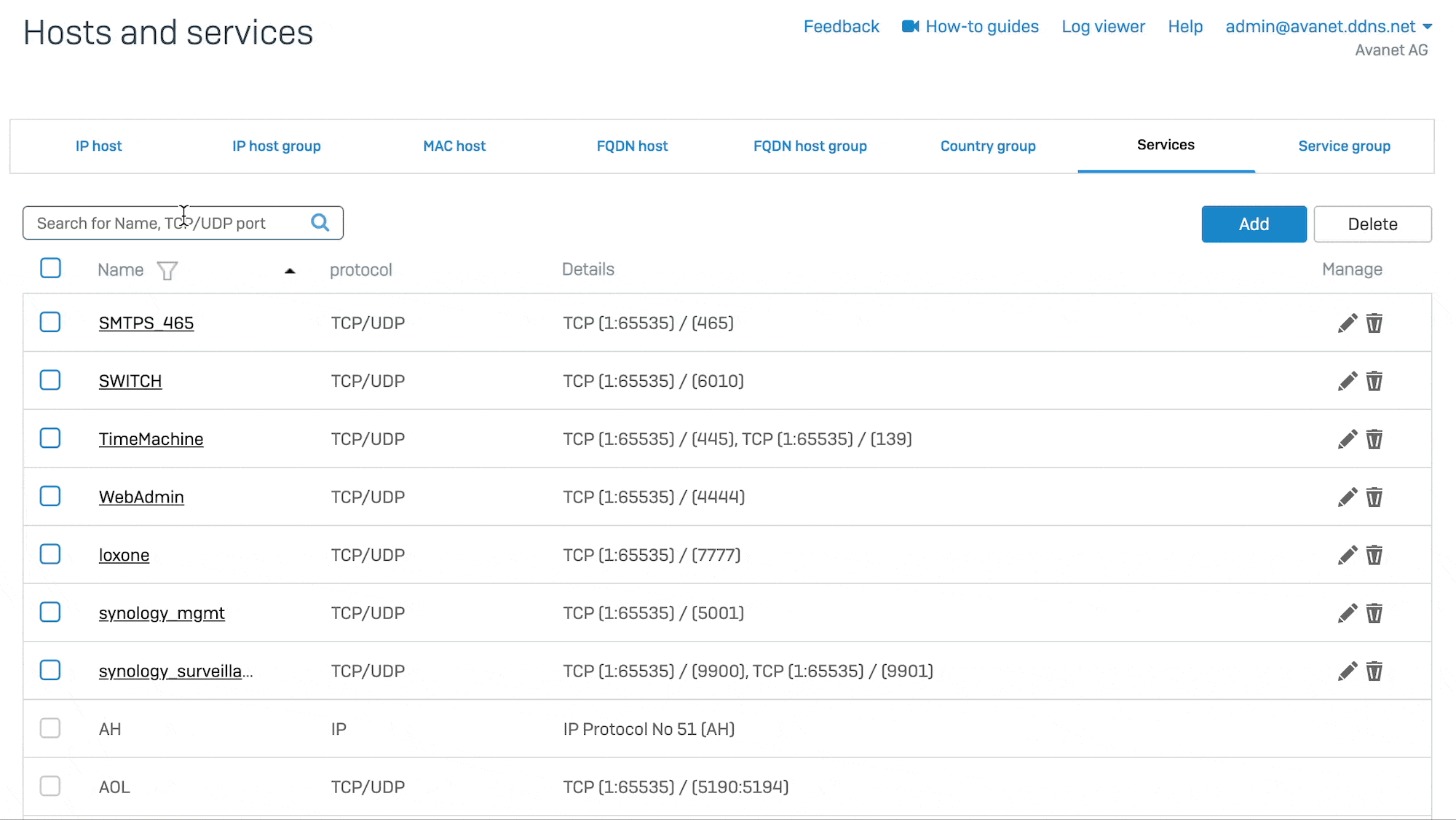Click the How-to guides video camera icon
The height and width of the screenshot is (820, 1456).
(x=910, y=26)
